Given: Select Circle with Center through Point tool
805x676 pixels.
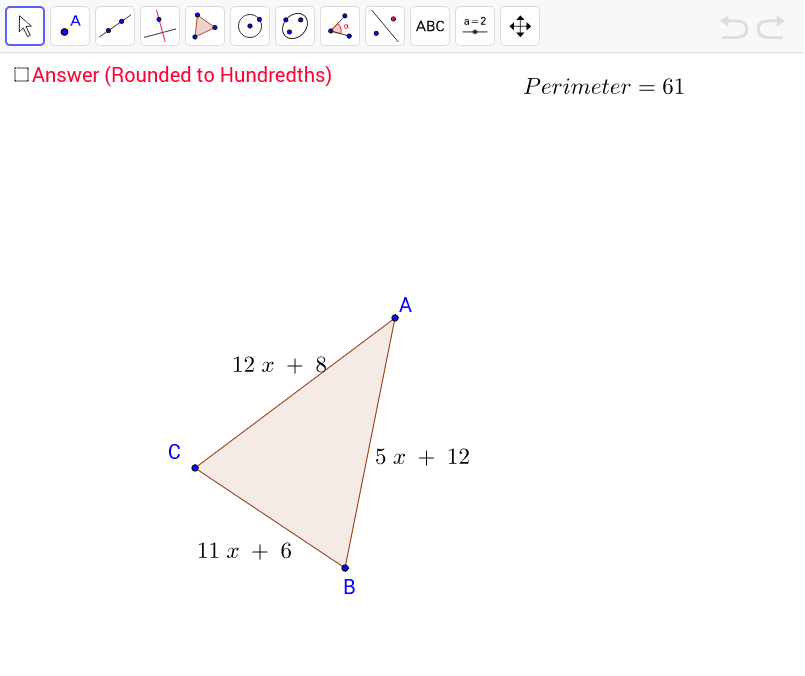Looking at the screenshot, I should point(250,26).
